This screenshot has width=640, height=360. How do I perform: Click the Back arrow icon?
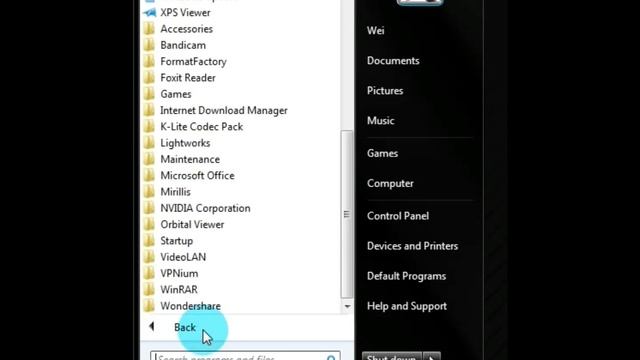(x=152, y=327)
